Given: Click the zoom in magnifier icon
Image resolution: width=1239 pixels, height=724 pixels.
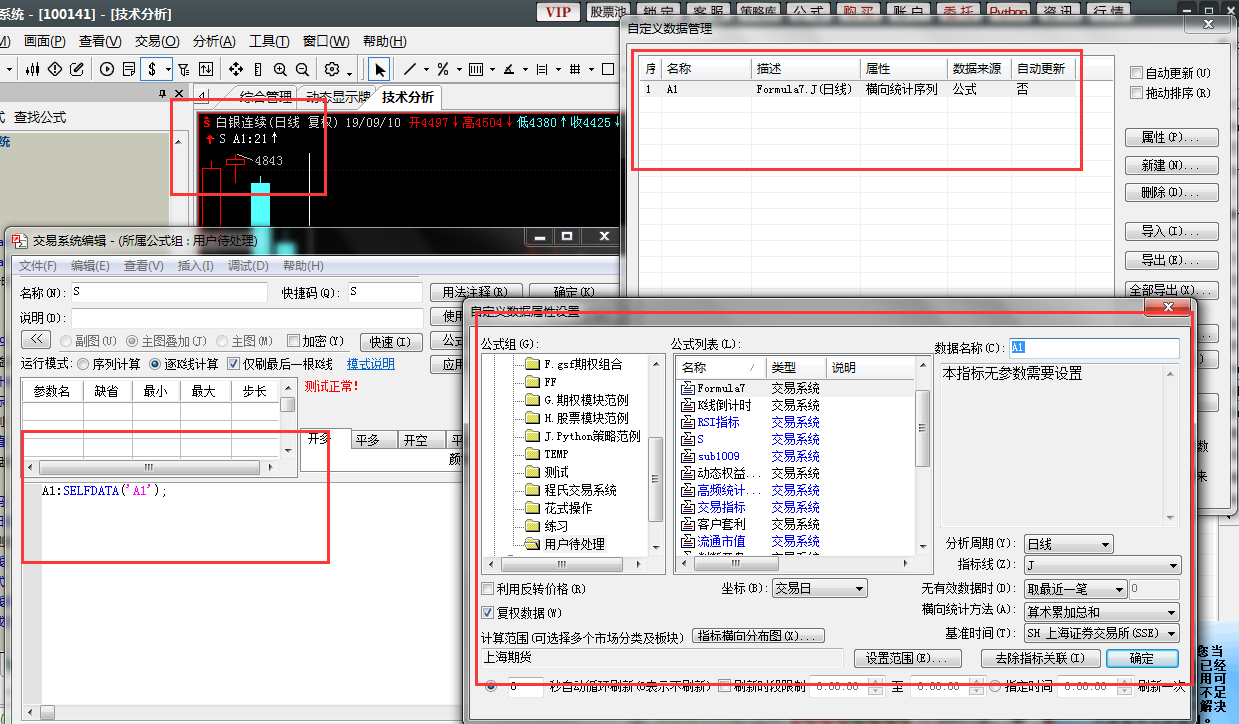Looking at the screenshot, I should [280, 69].
